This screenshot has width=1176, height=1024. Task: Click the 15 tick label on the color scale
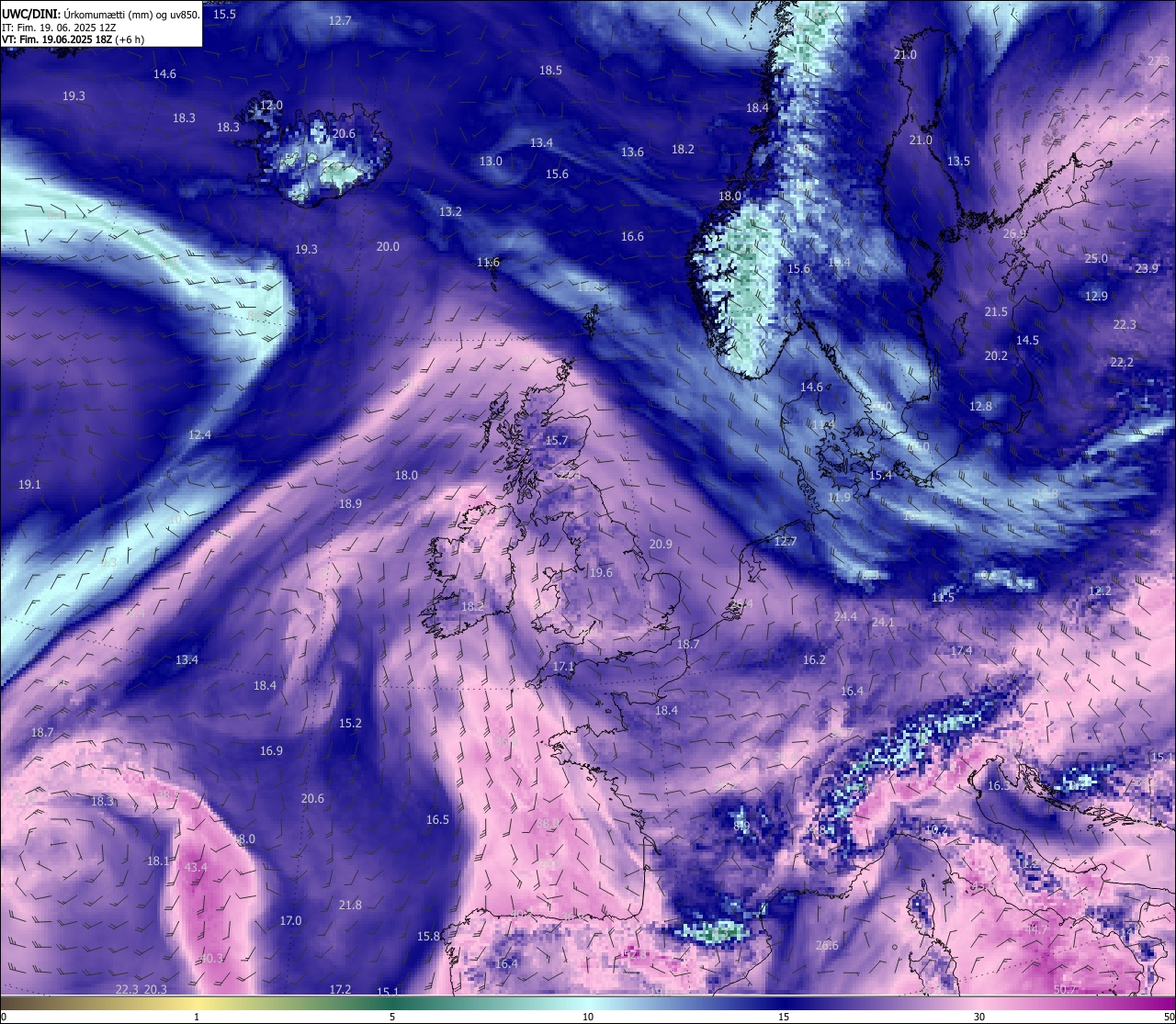pyautogui.click(x=784, y=1016)
